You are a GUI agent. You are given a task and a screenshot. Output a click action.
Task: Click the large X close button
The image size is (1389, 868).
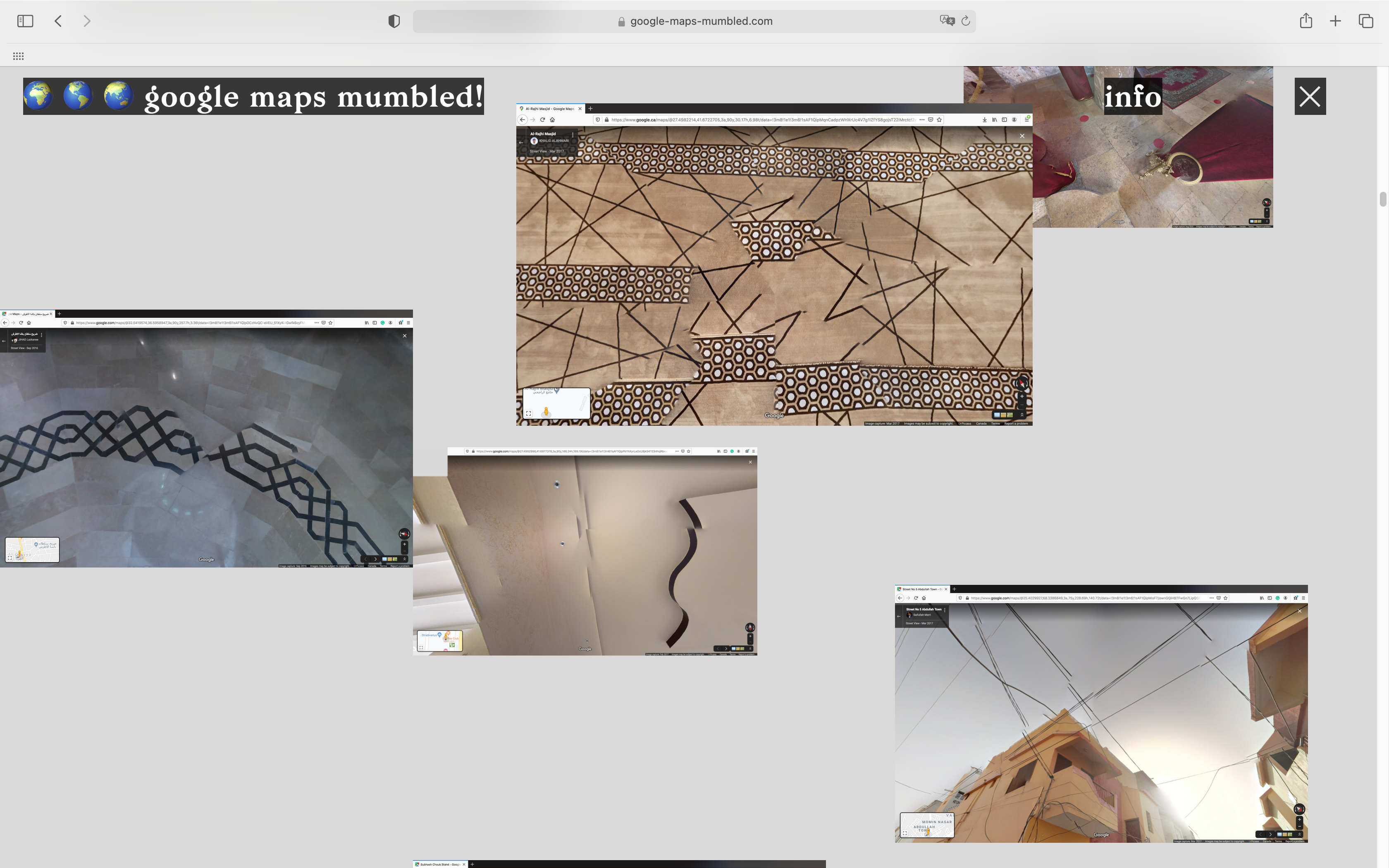tap(1310, 96)
